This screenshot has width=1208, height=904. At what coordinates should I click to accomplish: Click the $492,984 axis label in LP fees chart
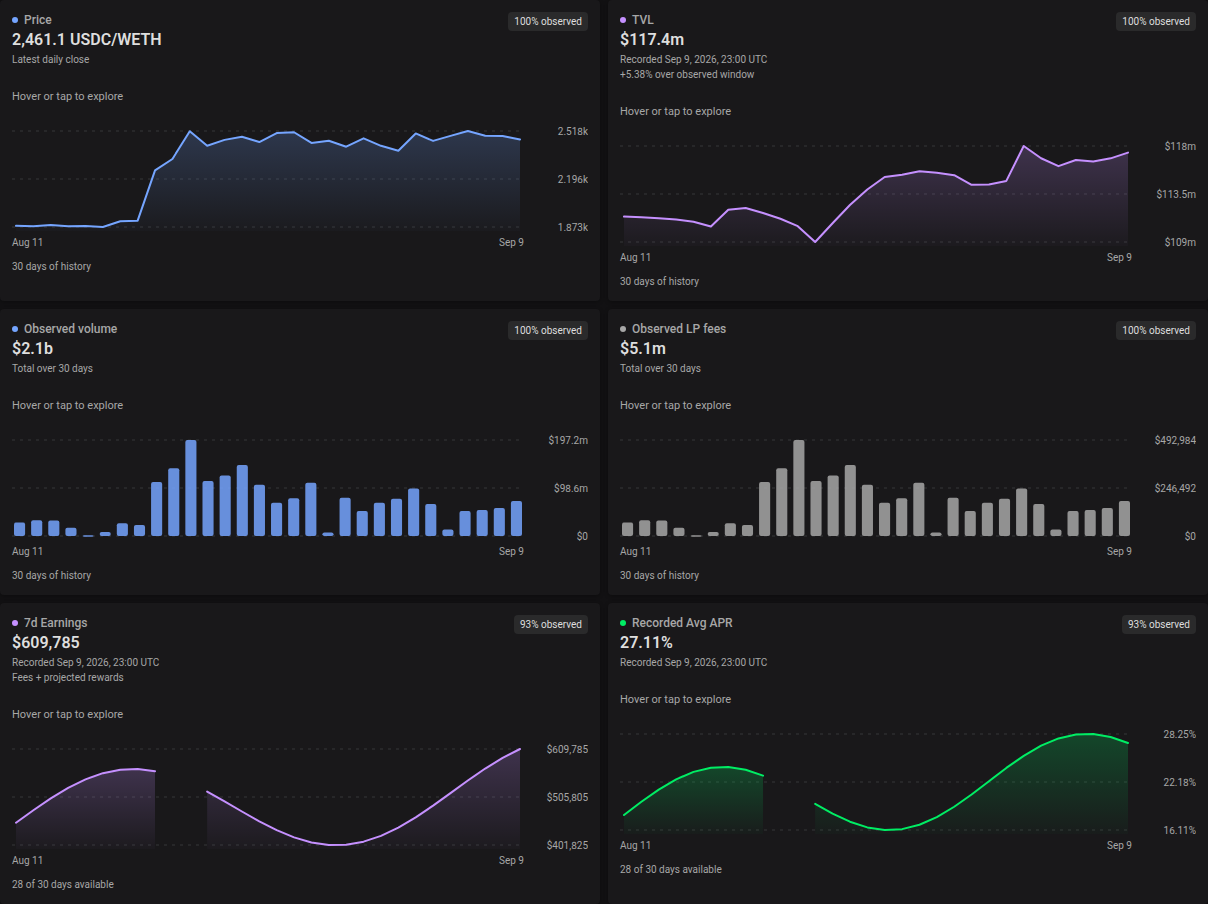click(1175, 441)
